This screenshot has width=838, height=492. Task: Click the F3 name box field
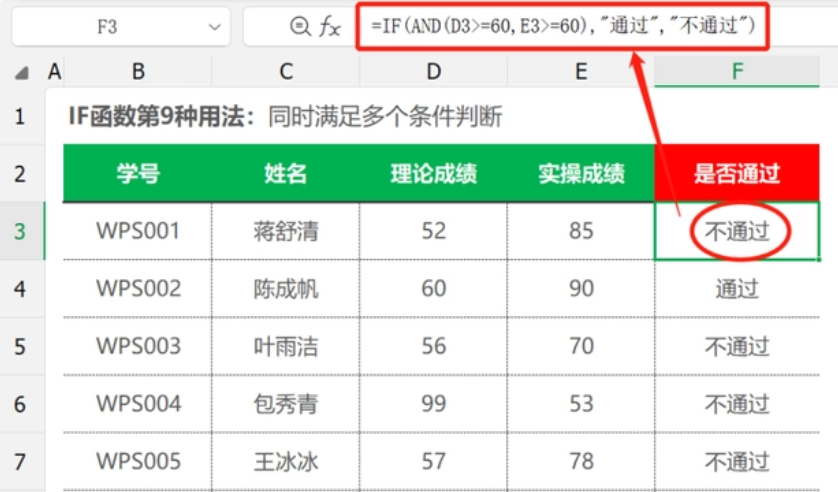(121, 26)
